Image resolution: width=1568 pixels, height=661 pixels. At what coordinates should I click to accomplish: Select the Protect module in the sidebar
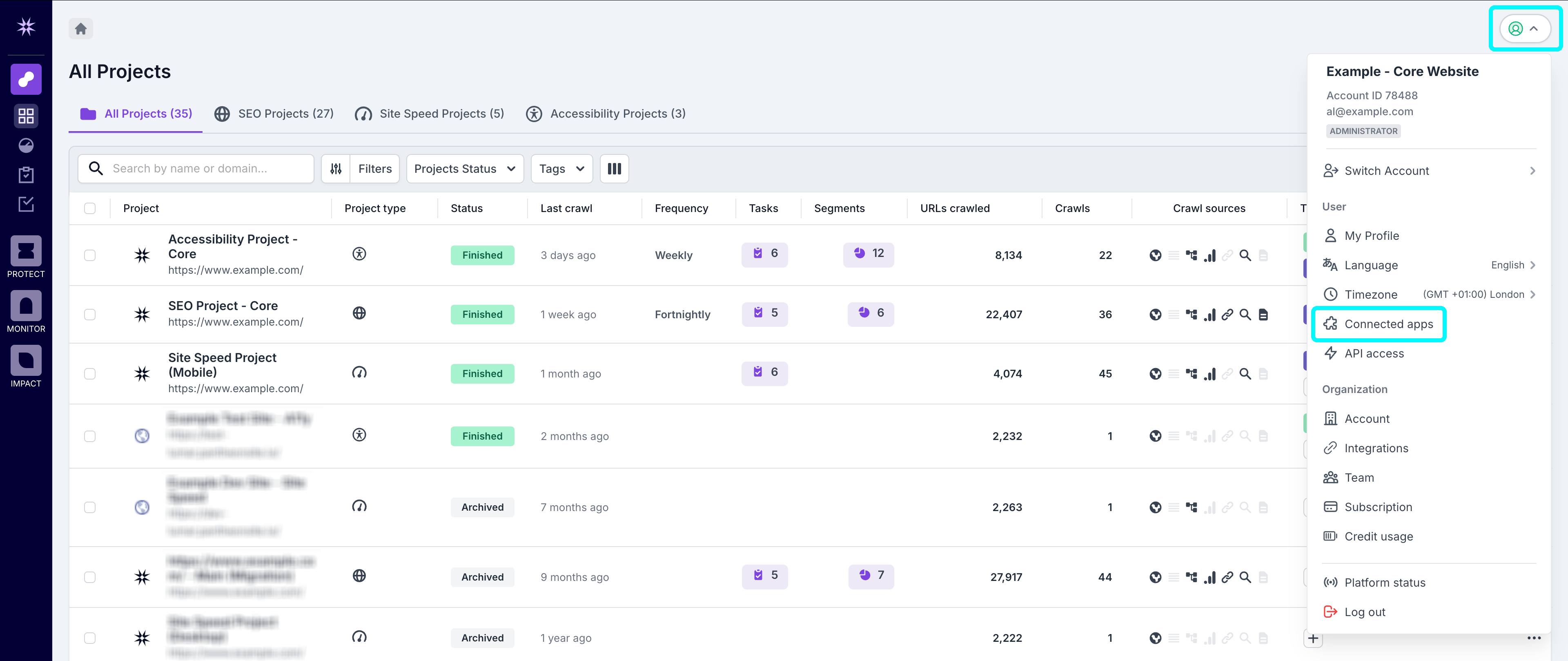(x=26, y=250)
